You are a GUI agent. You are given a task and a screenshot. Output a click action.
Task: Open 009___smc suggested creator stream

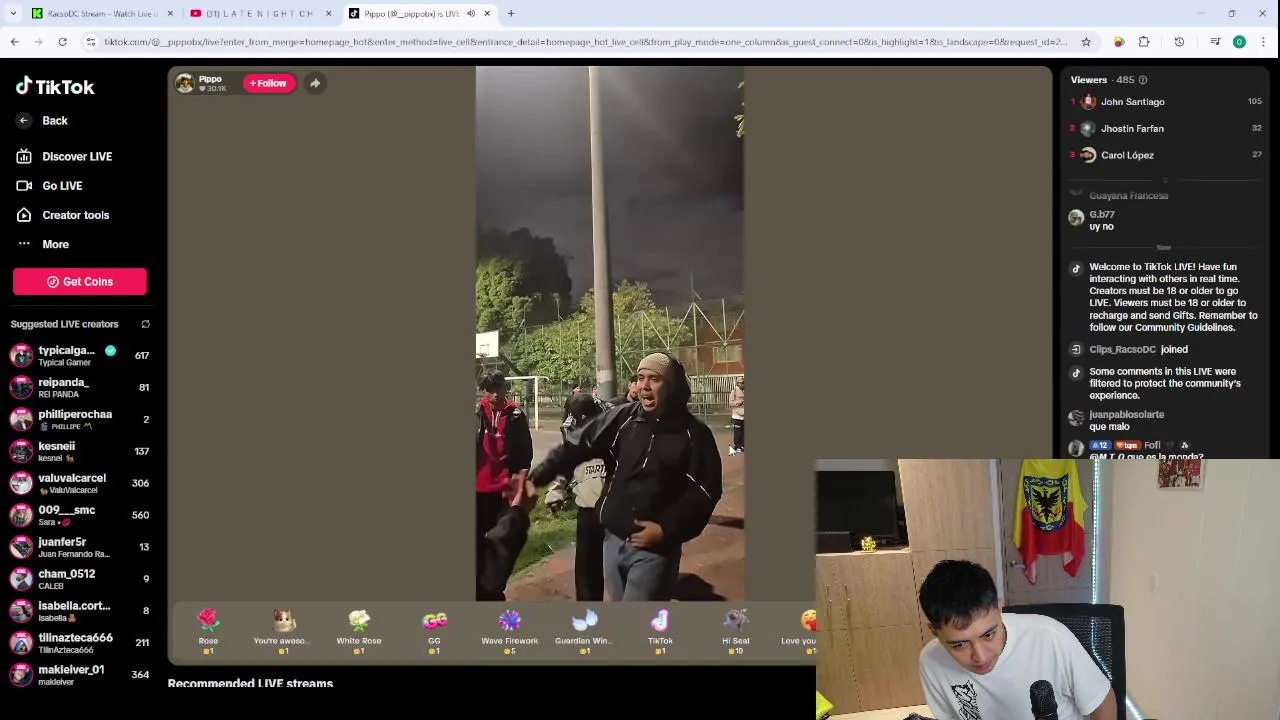80,515
